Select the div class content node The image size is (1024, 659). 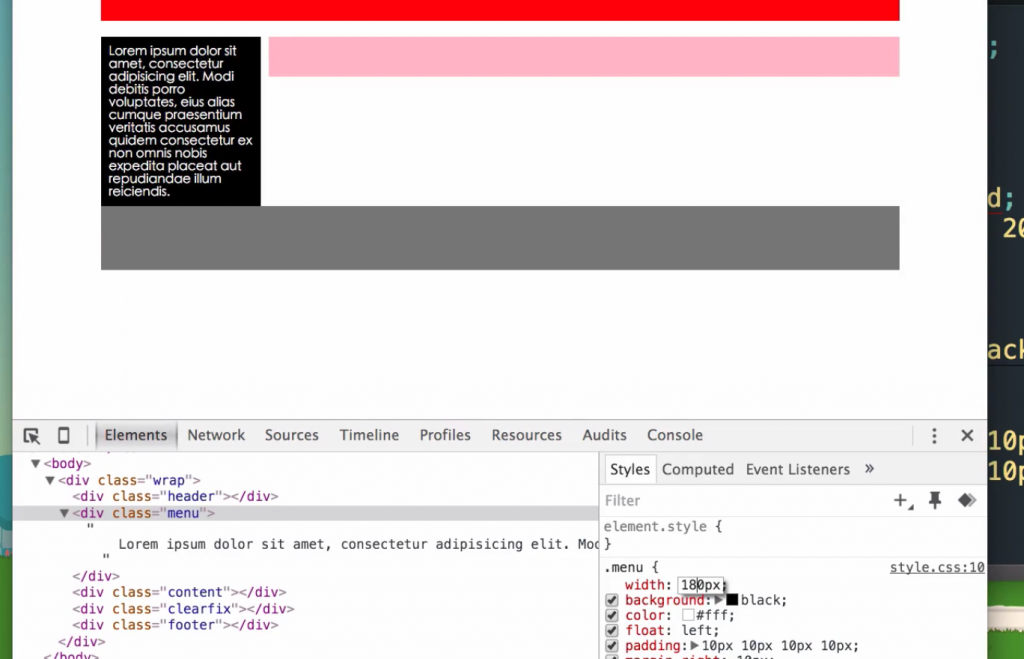point(179,592)
